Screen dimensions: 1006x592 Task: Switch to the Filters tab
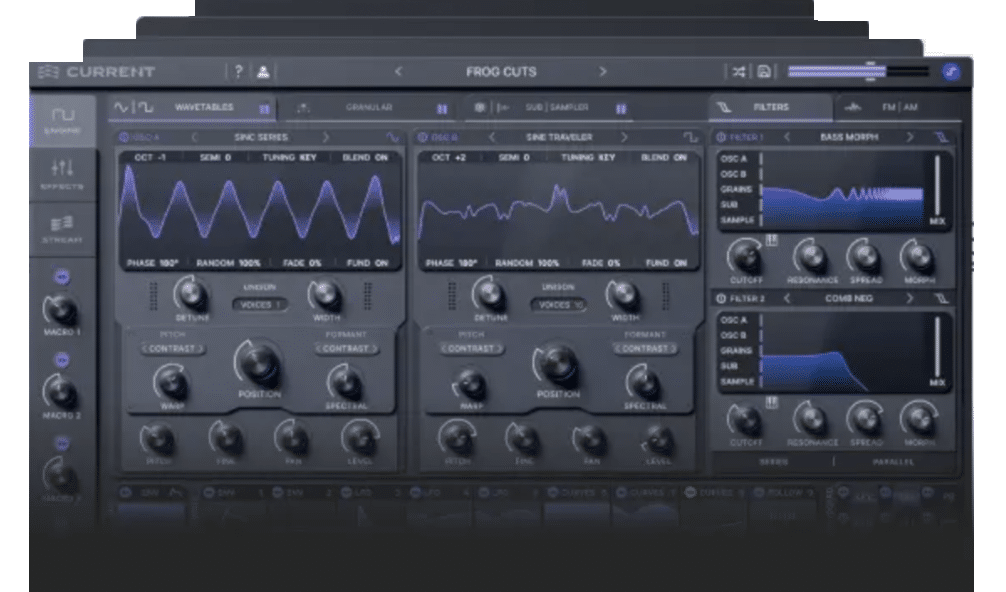tap(771, 108)
